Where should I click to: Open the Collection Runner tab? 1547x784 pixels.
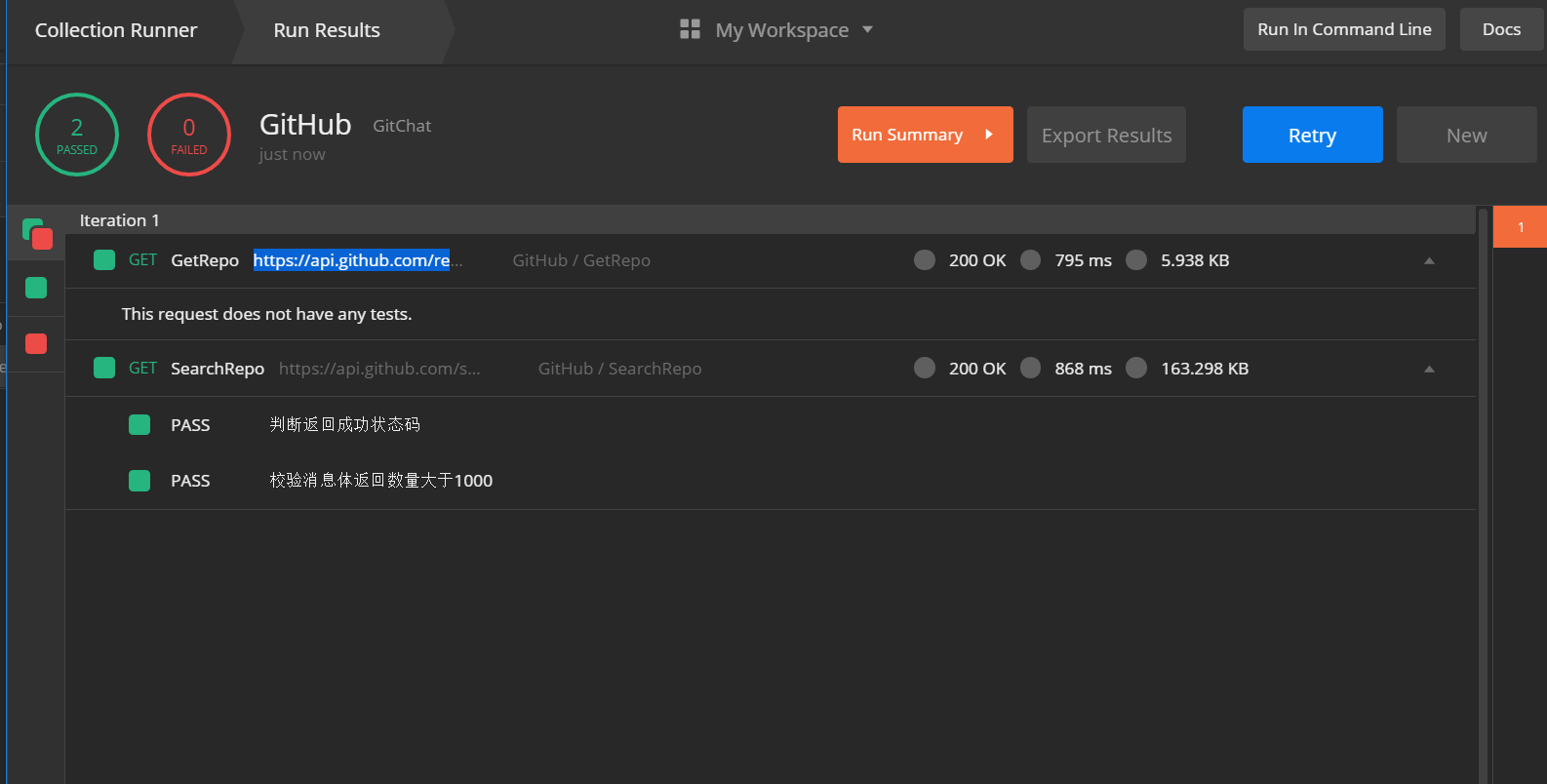pos(116,30)
